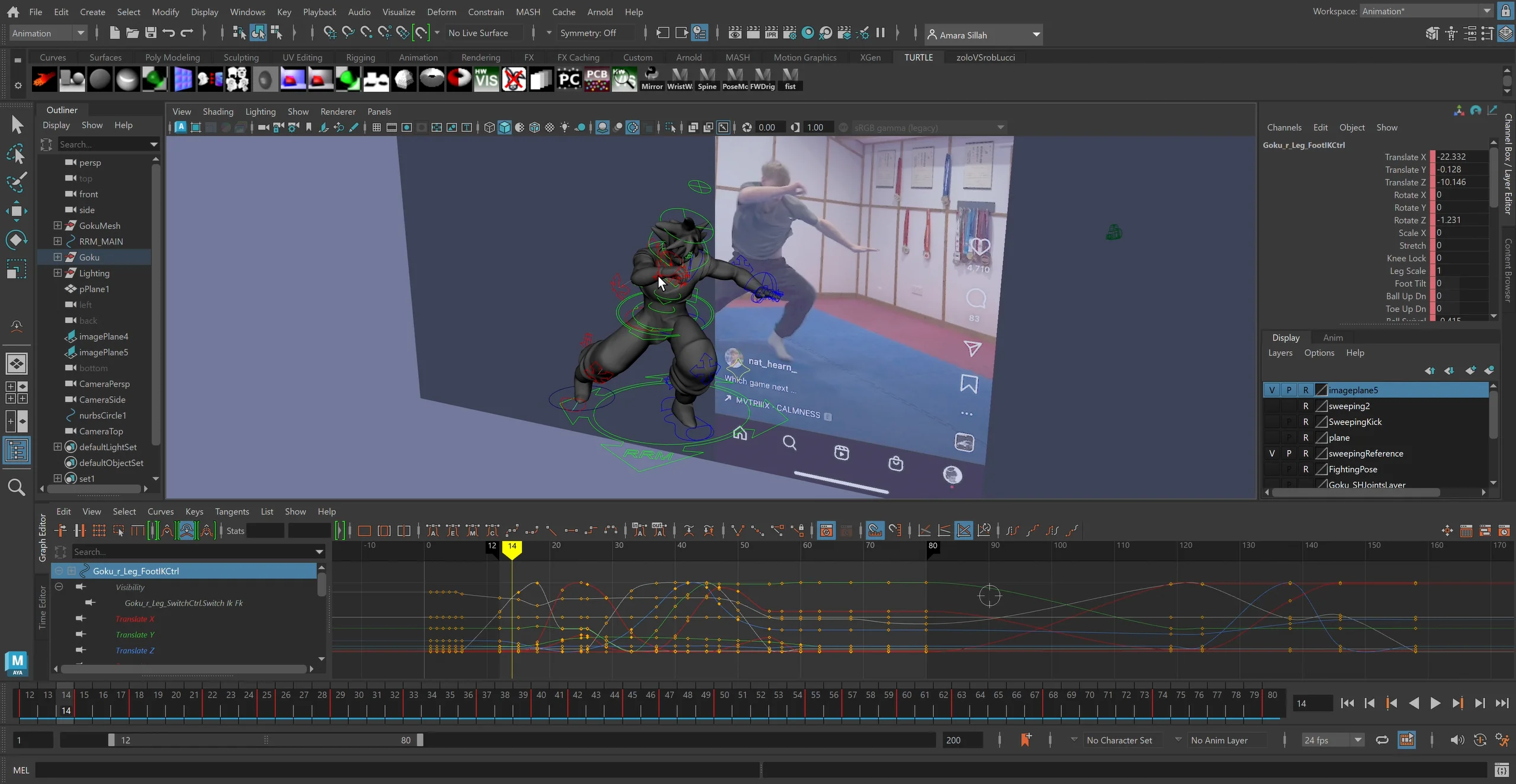Click the Mirror shelf button
This screenshot has width=1516, height=784.
click(x=652, y=79)
